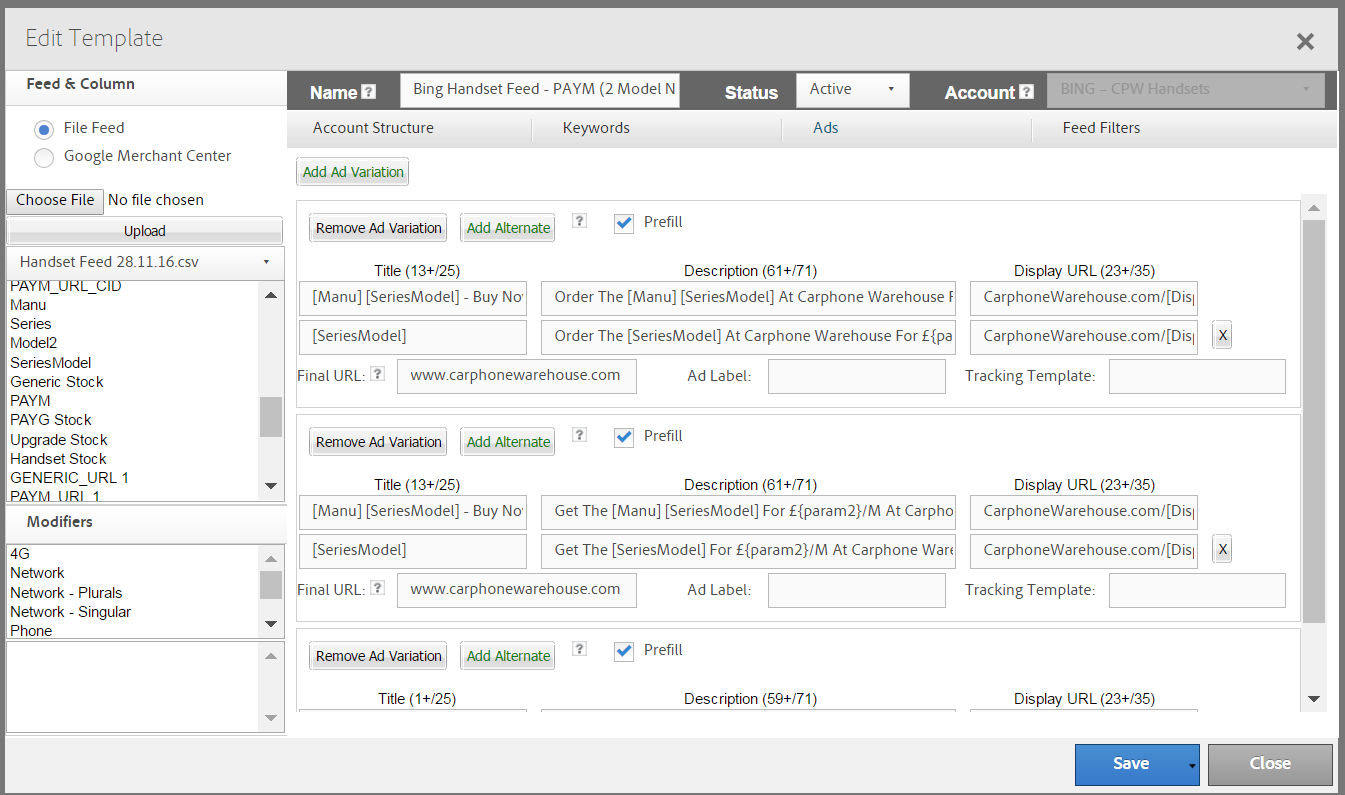Select SeriesModel in the feed column list
Screen dimensions: 1345x795
(x=51, y=363)
